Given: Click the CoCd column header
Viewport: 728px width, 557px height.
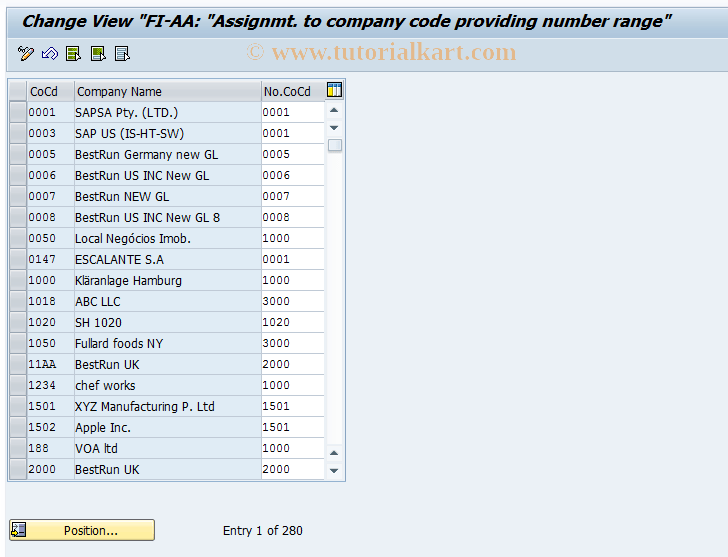Looking at the screenshot, I should coord(50,91).
